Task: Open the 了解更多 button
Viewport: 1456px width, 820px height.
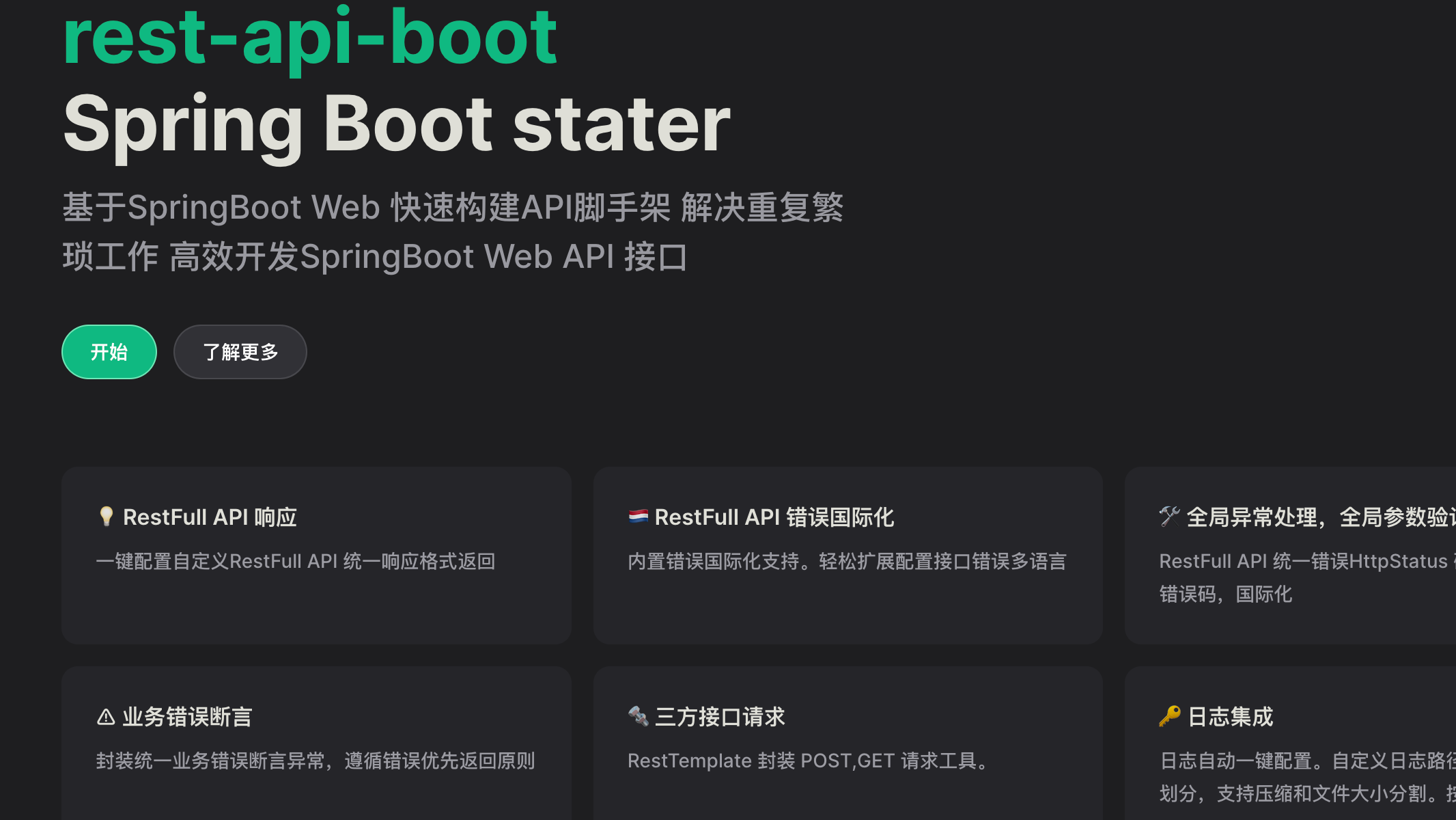Action: pos(240,352)
